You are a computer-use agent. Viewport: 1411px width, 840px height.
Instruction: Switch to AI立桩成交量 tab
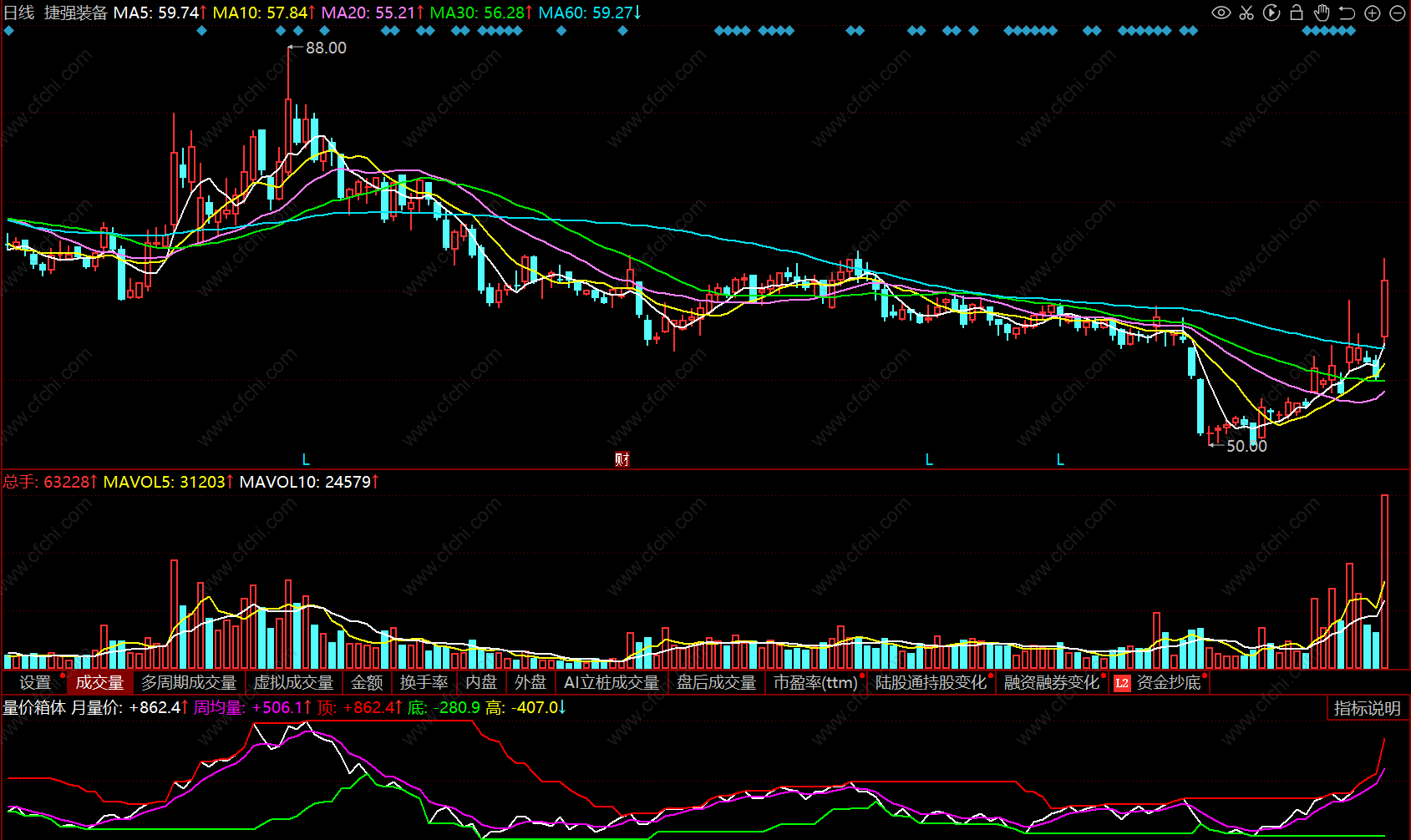pos(612,683)
